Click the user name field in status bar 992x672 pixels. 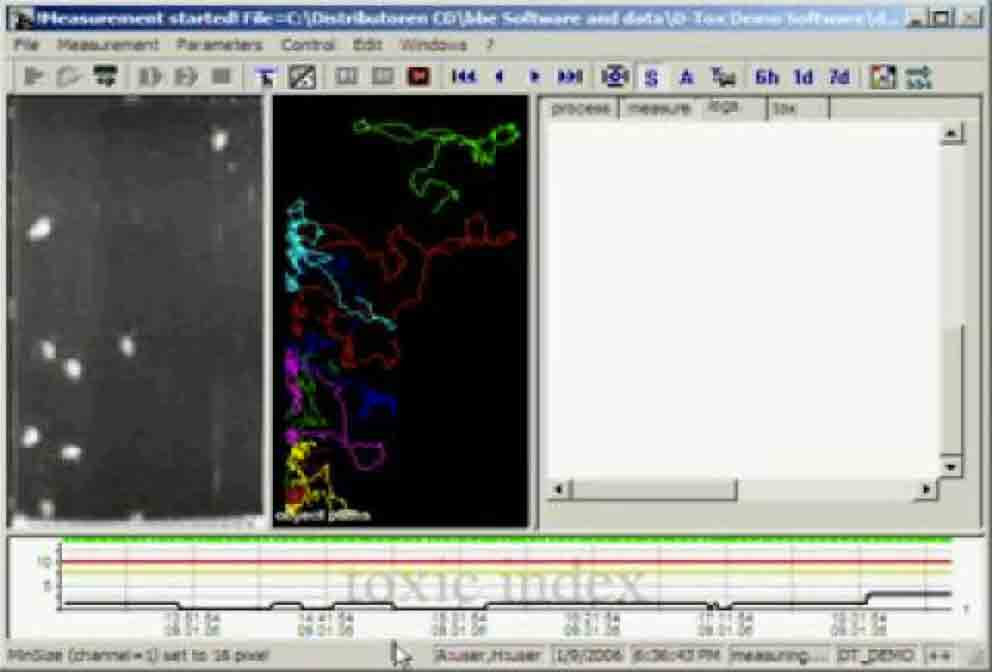488,655
